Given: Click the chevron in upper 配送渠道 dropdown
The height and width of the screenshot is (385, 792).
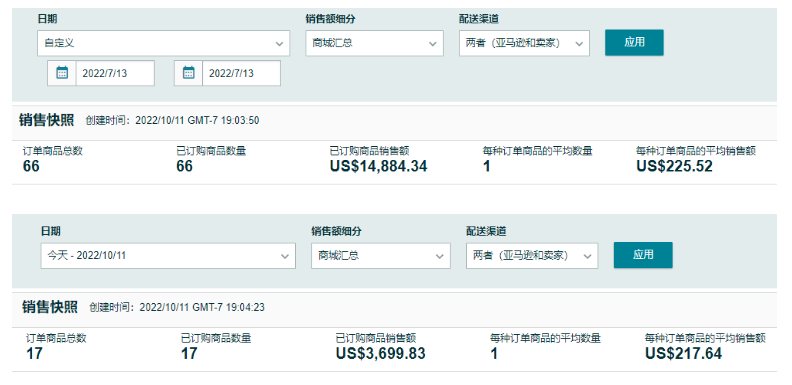Looking at the screenshot, I should click(579, 44).
